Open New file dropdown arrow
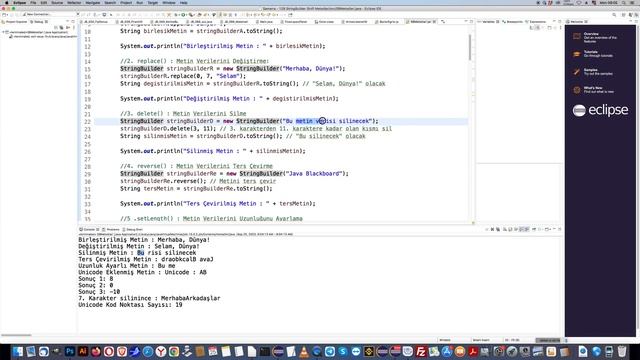The image size is (640, 360). pos(7,15)
